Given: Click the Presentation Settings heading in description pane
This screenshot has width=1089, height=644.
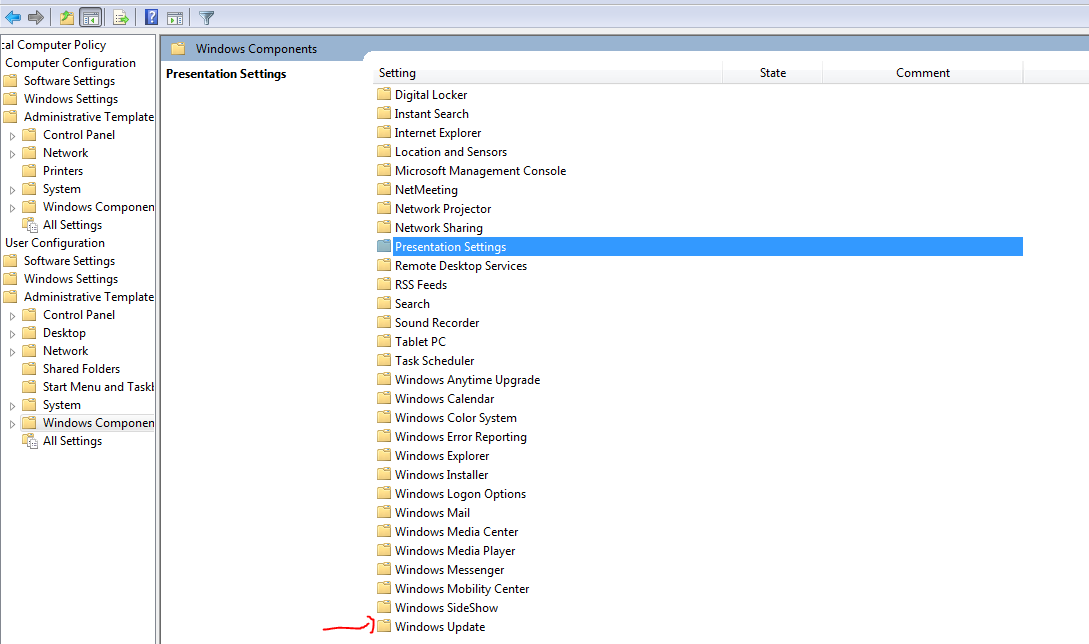Looking at the screenshot, I should tap(226, 74).
